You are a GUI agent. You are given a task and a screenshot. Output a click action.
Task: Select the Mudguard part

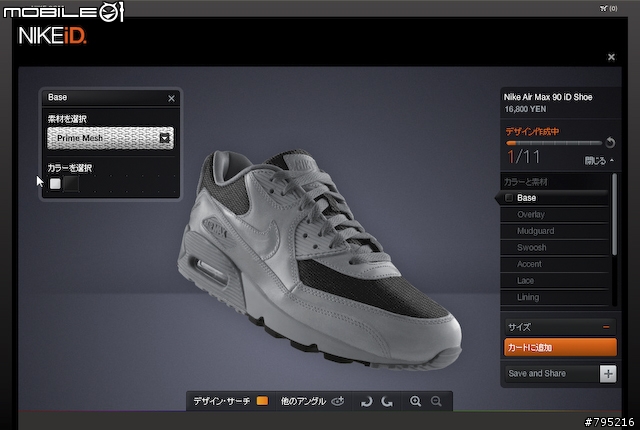tap(554, 231)
